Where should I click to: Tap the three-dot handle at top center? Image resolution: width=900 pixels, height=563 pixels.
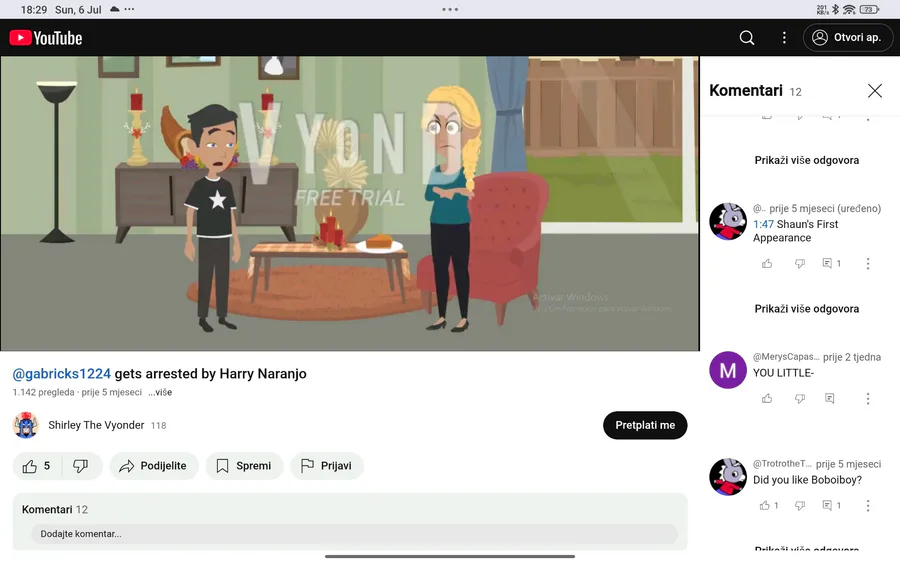(x=450, y=9)
